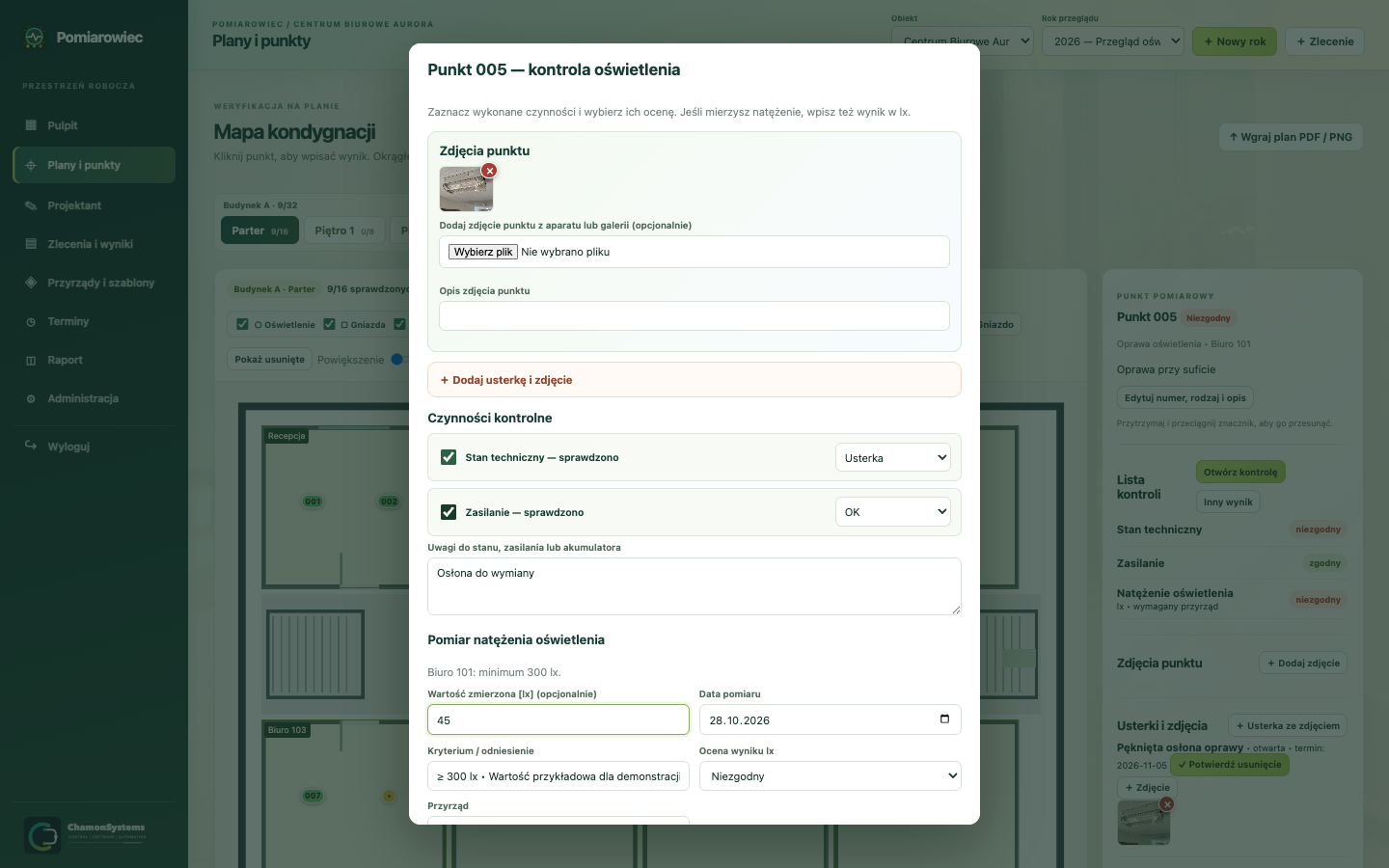Screen dimensions: 1389x868
Task: Focus the Opis zdjęcia punktu field
Action: pos(694,316)
